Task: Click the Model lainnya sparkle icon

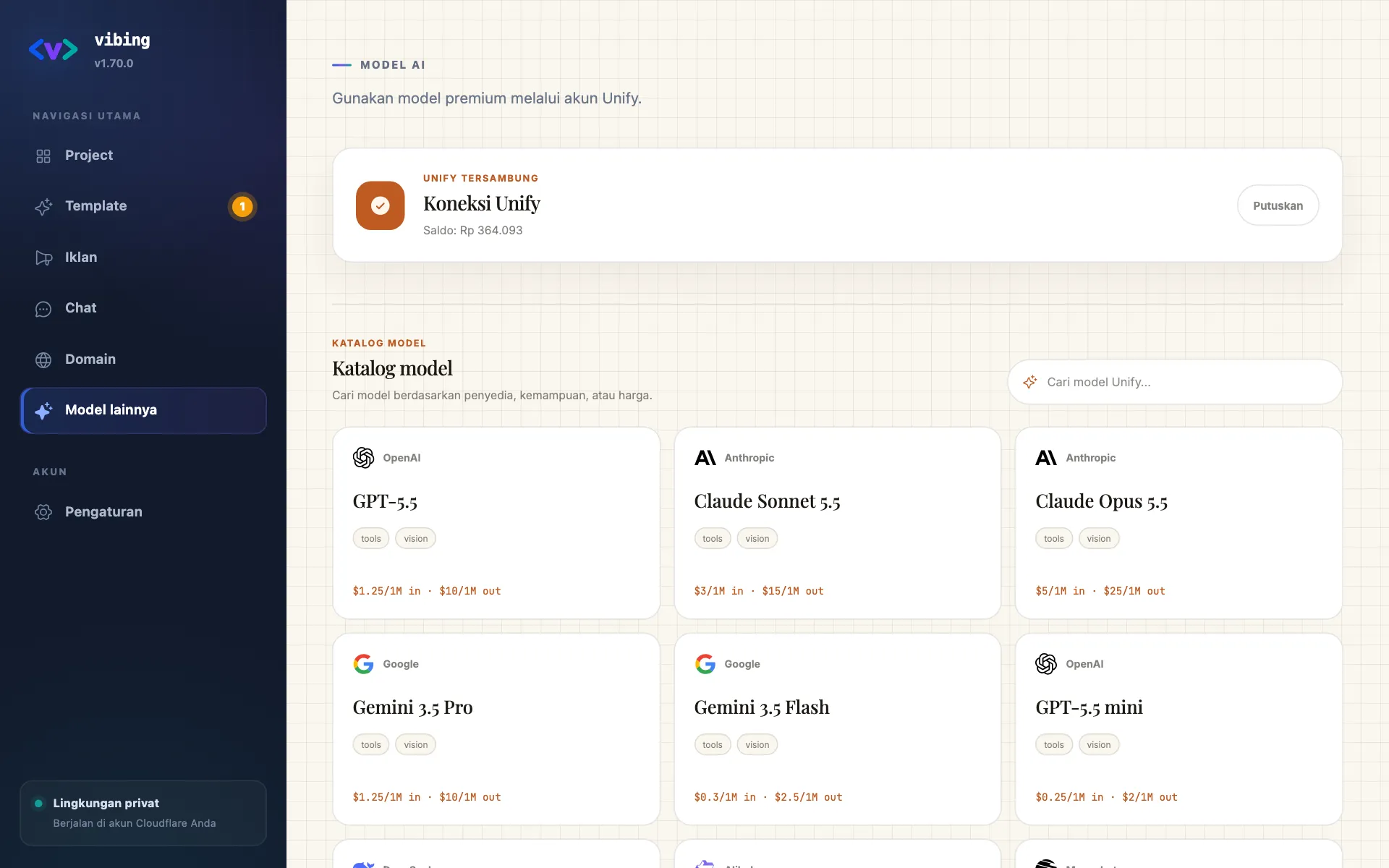Action: 43,411
